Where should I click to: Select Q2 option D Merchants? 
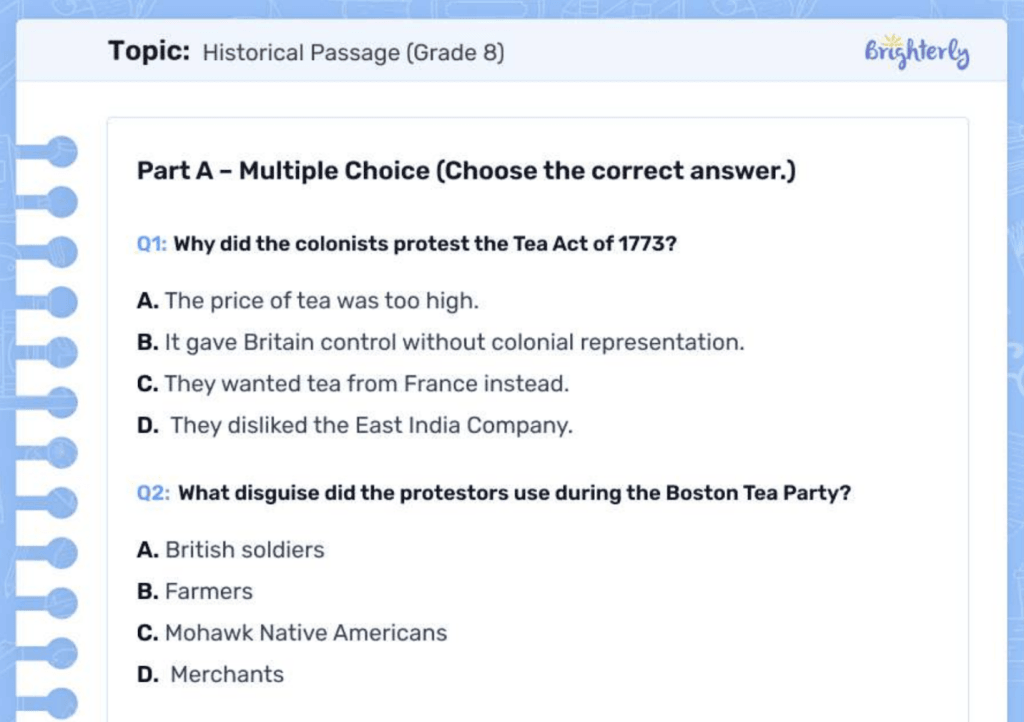(x=211, y=675)
